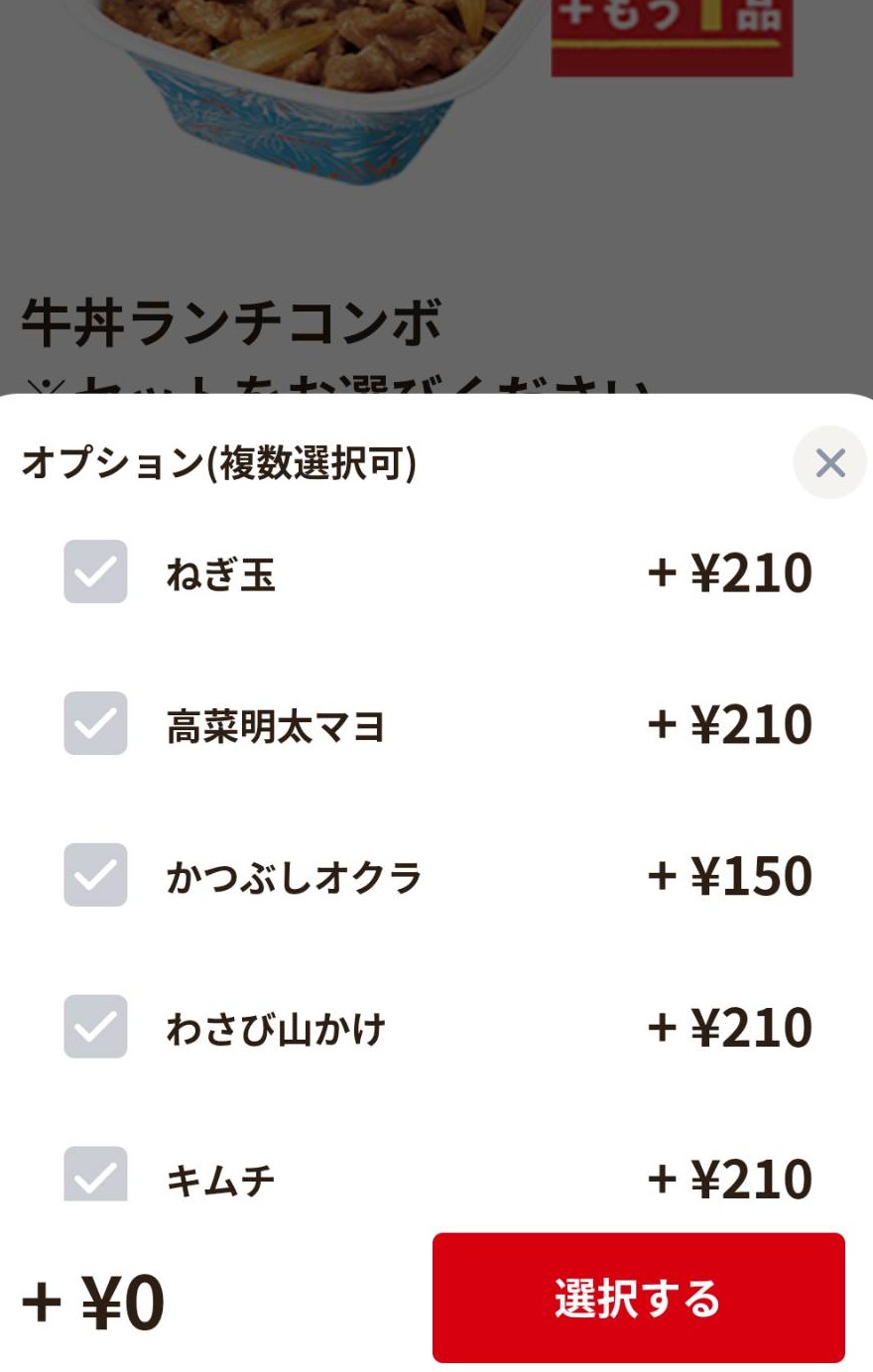Tap the + ¥0 total amount

pyautogui.click(x=93, y=1302)
